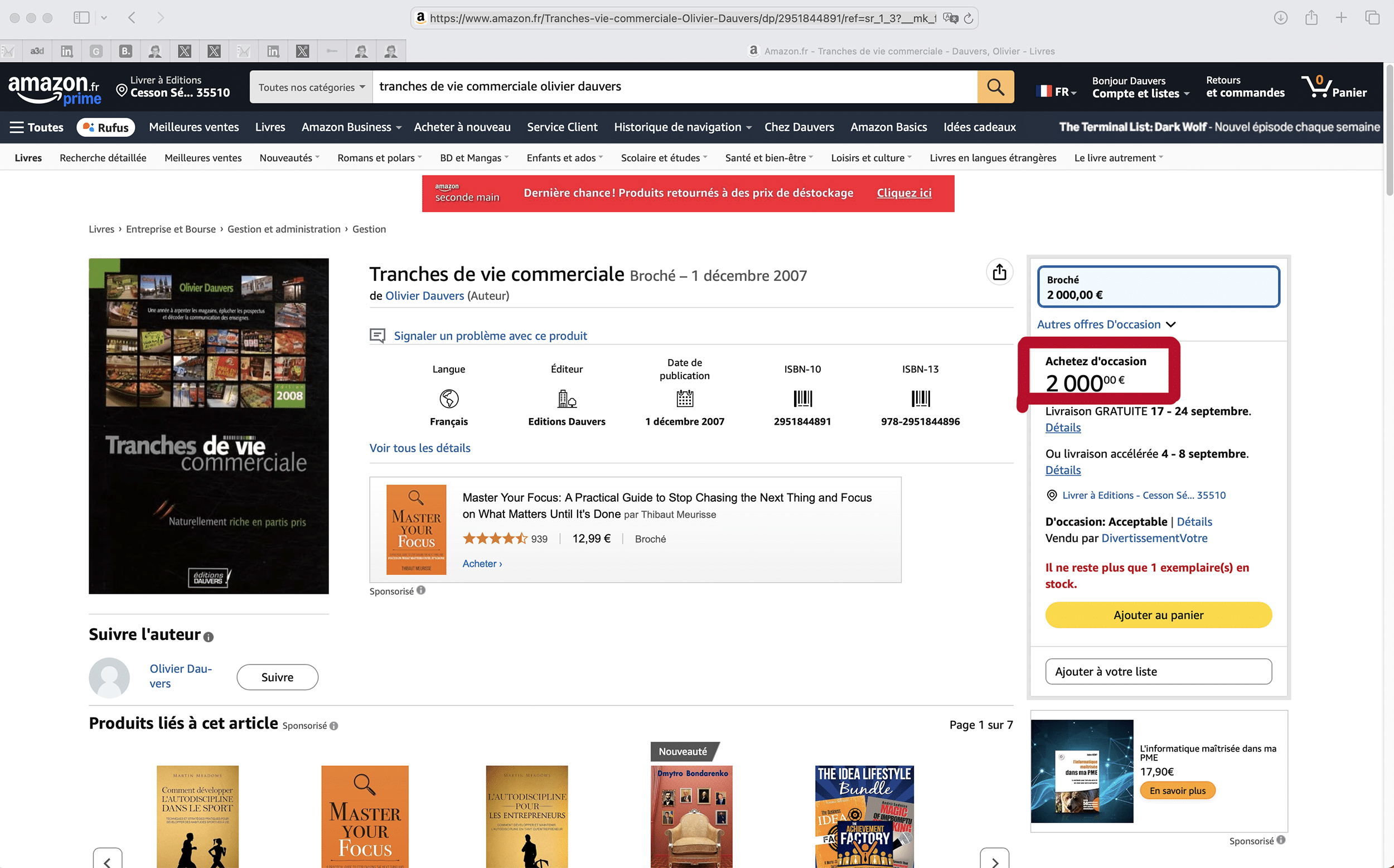Click the star rating of Master Your Focus

[495, 539]
